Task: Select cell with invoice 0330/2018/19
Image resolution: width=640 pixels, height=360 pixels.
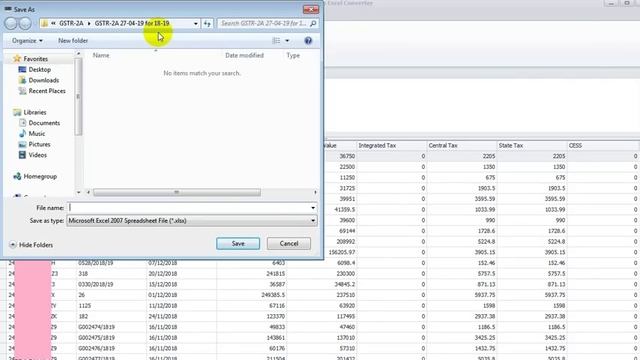Action: click(x=111, y=284)
